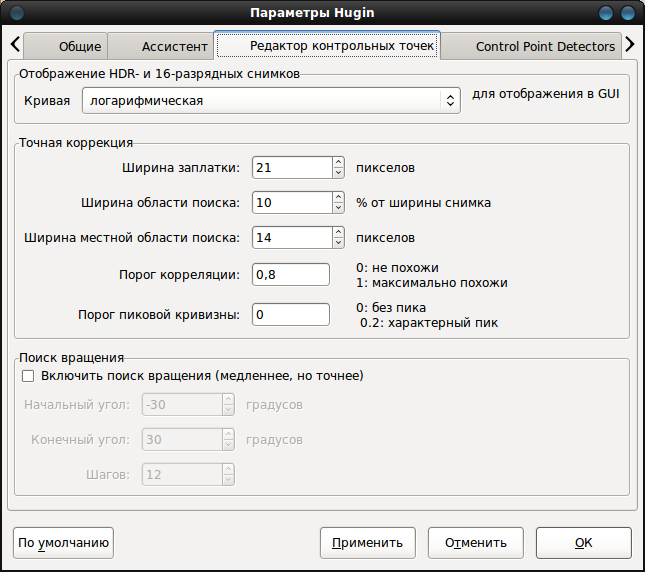Click the Отменить button

coord(476,543)
